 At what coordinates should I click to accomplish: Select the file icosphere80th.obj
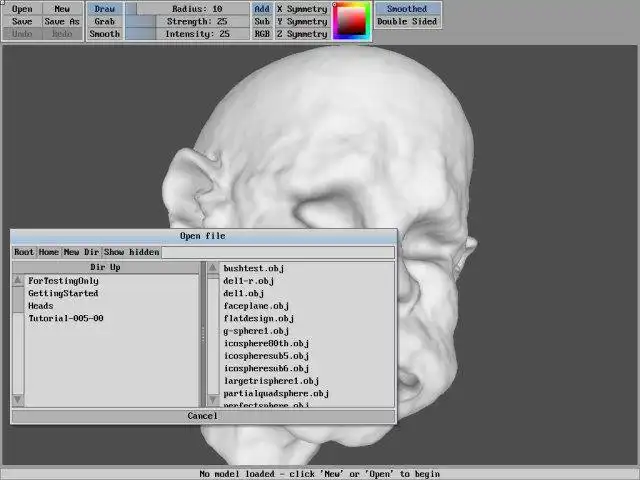pyautogui.click(x=266, y=343)
